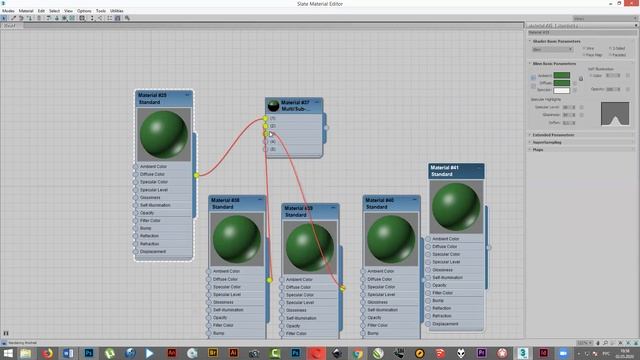640x360 pixels.
Task: Click map button next to Specular swatch
Action: tap(575, 90)
